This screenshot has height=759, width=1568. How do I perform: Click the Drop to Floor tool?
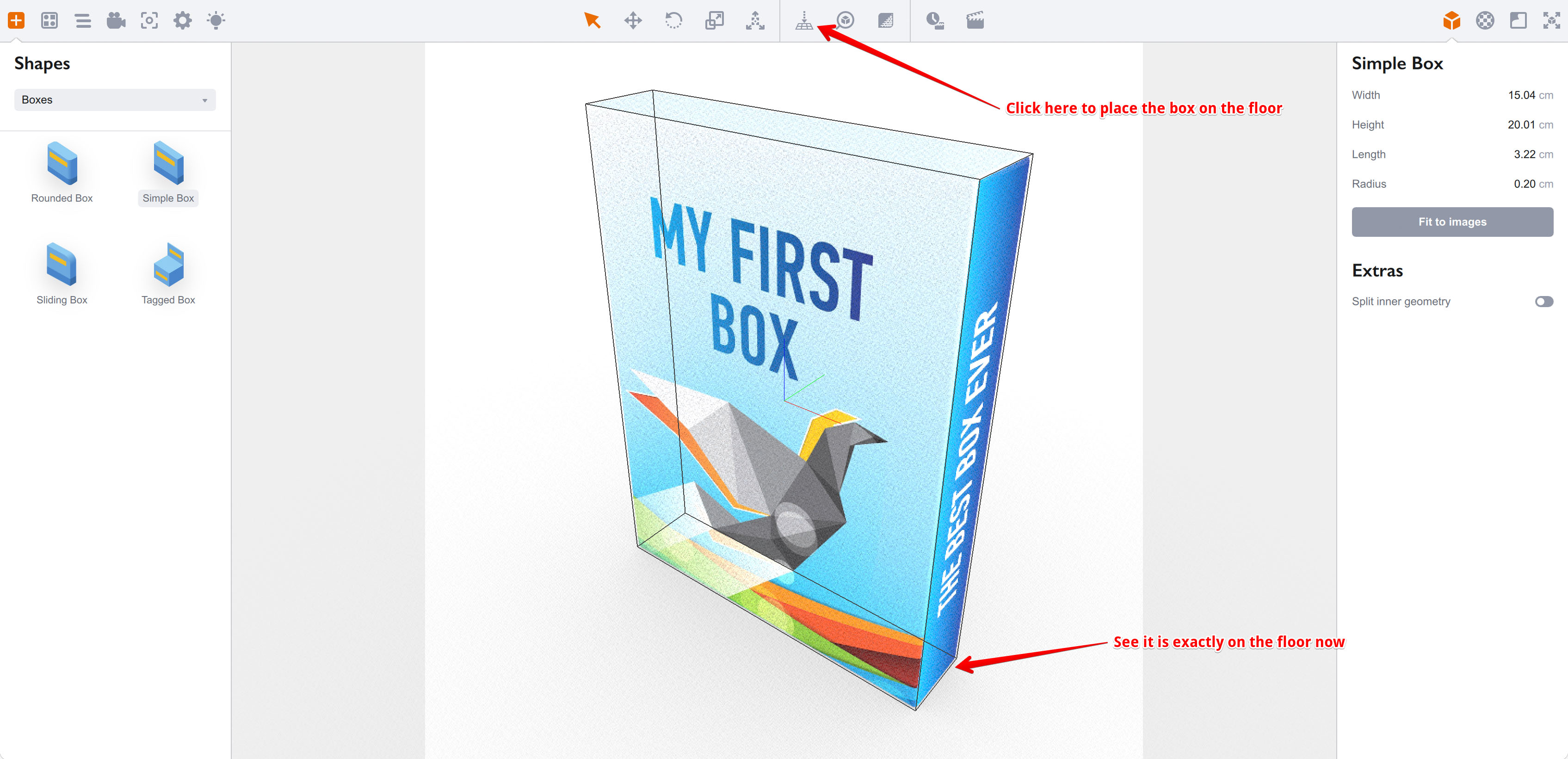pyautogui.click(x=804, y=20)
